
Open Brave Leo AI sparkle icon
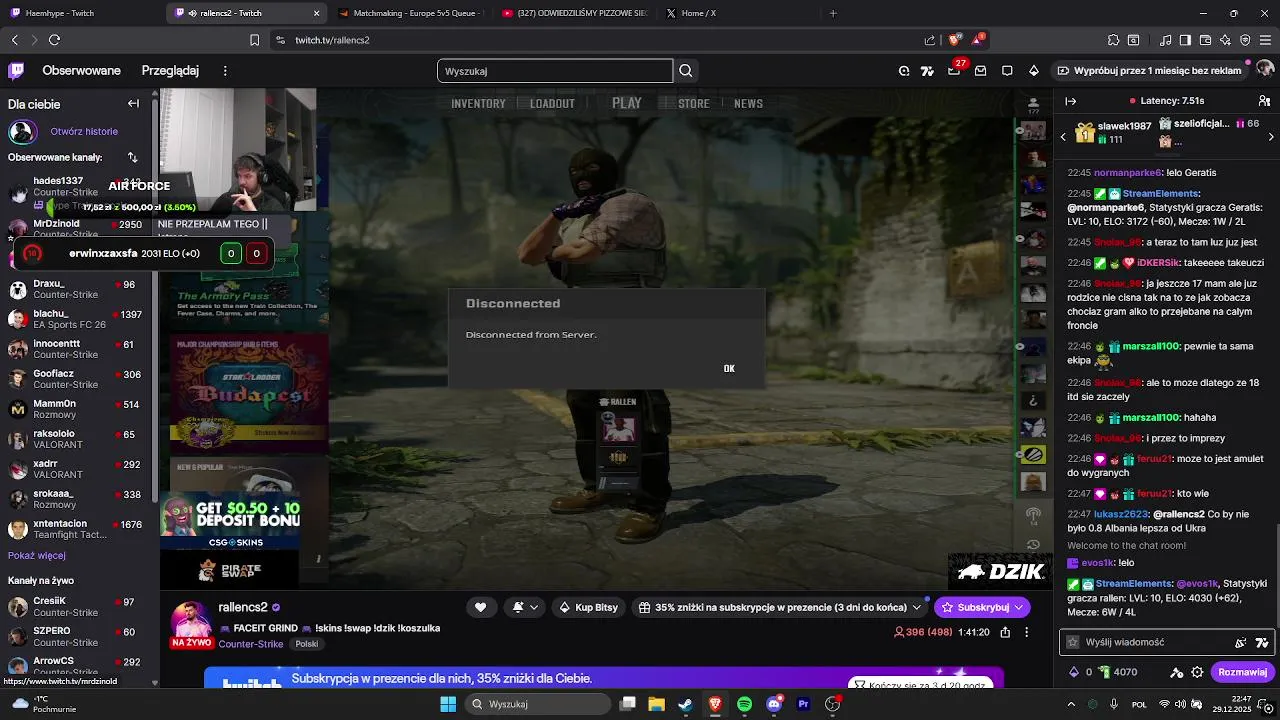(x=1225, y=40)
